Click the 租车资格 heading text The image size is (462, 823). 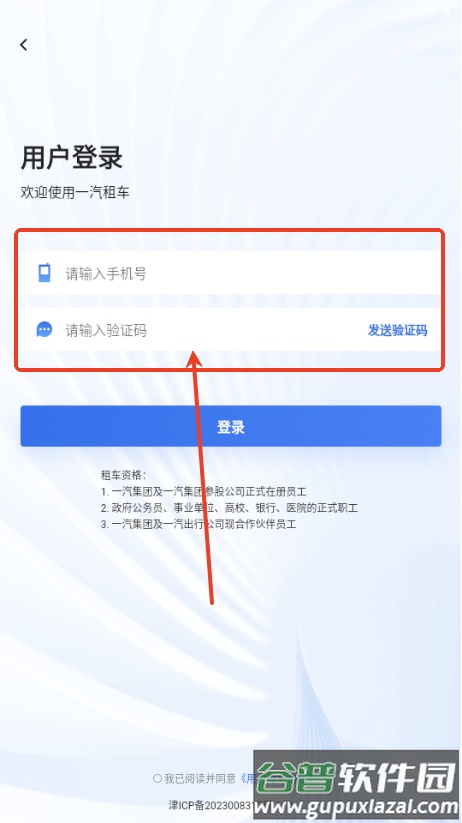(123, 476)
